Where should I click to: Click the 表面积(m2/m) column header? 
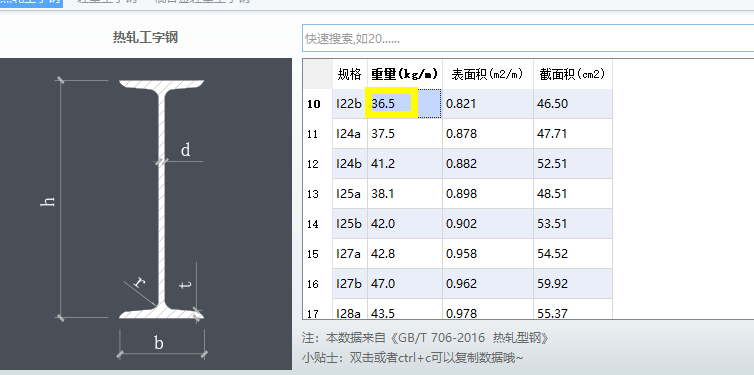pos(488,74)
